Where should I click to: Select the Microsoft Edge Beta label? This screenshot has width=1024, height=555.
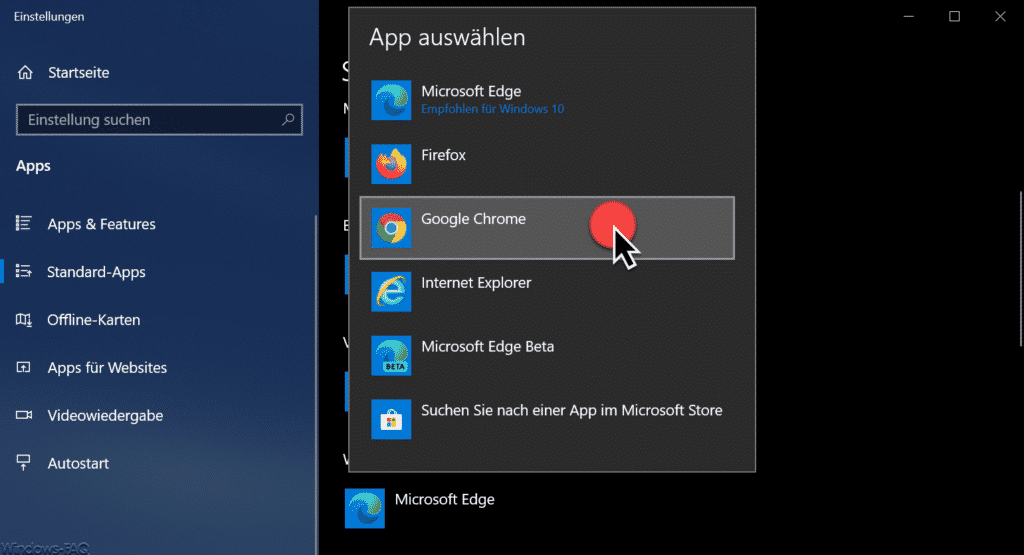pyautogui.click(x=487, y=347)
